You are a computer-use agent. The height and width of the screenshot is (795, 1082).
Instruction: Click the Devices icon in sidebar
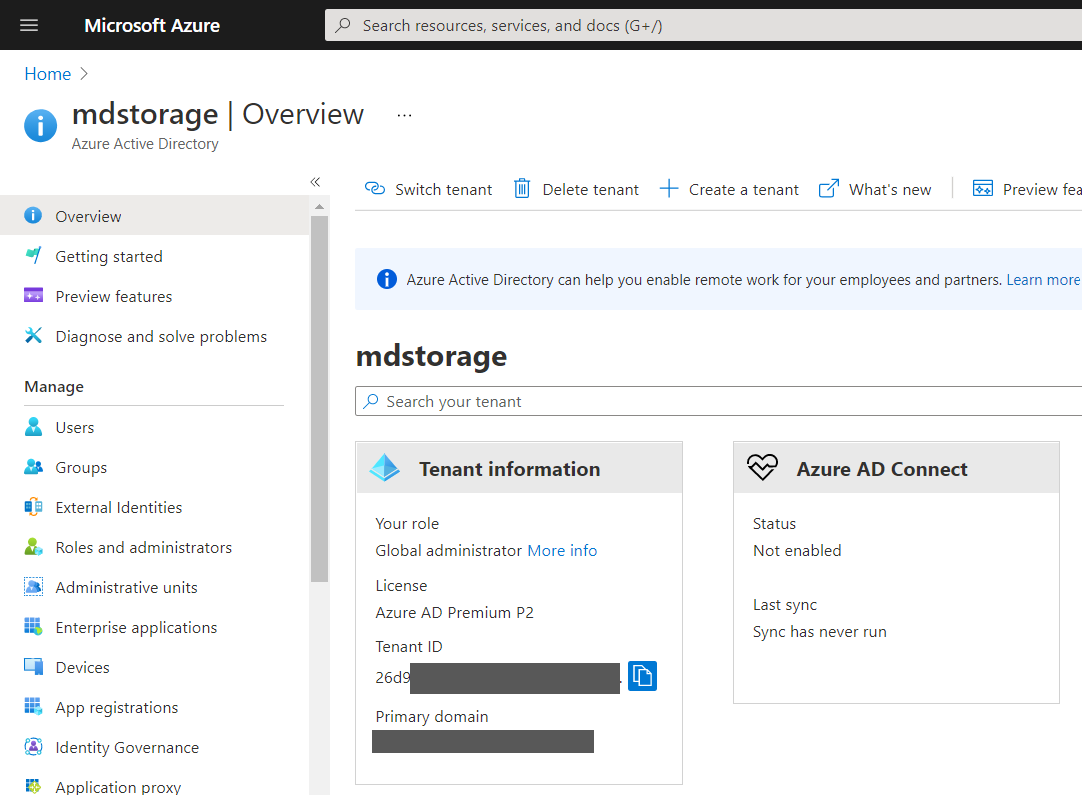coord(33,667)
